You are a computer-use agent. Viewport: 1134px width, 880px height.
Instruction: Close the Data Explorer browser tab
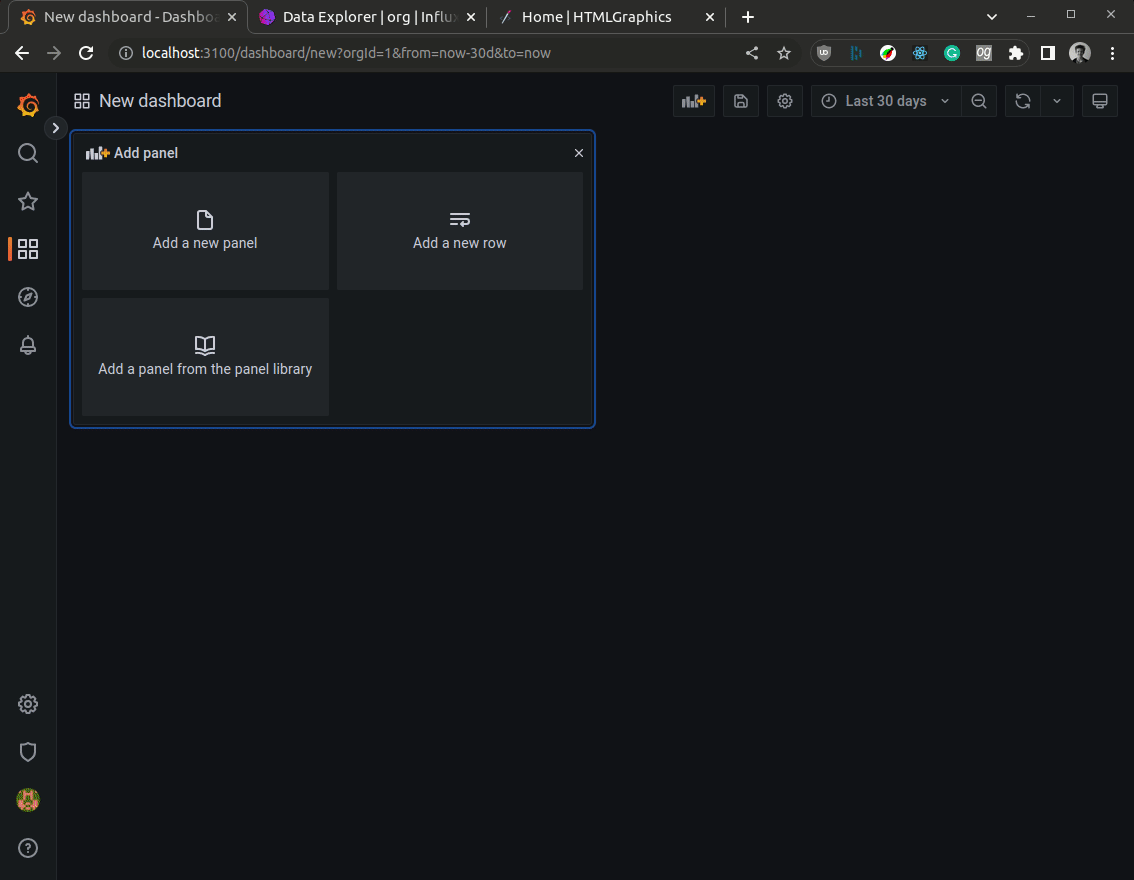471,17
